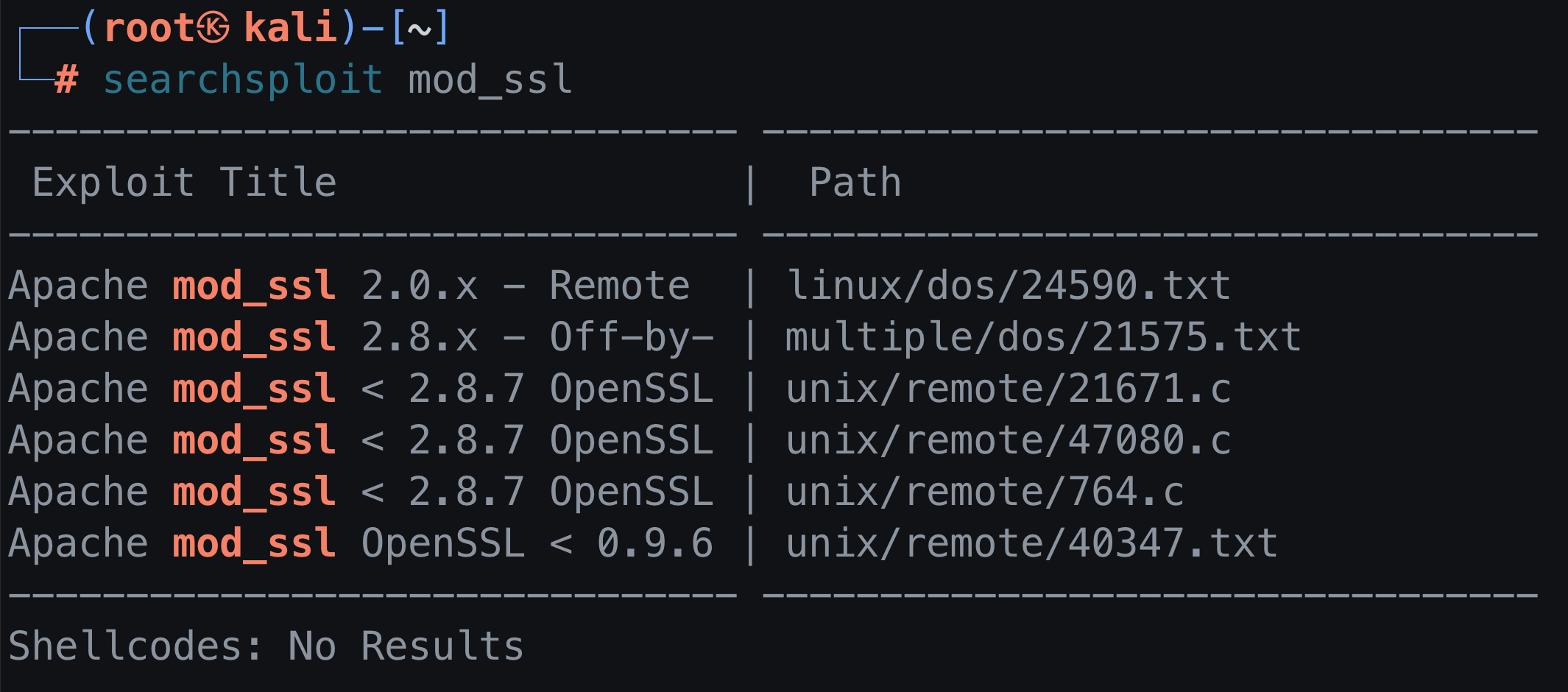Click the searchsploit command word
Viewport: 1568px width, 692px height.
tap(243, 80)
